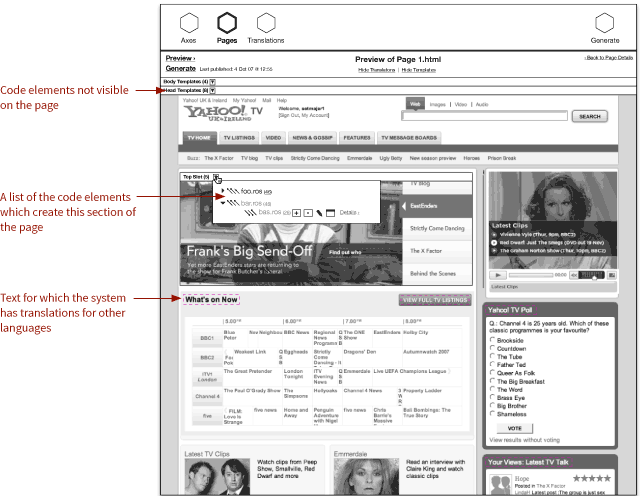
Task: Click icon beside Red Dwarf clip
Action: pos(494,243)
